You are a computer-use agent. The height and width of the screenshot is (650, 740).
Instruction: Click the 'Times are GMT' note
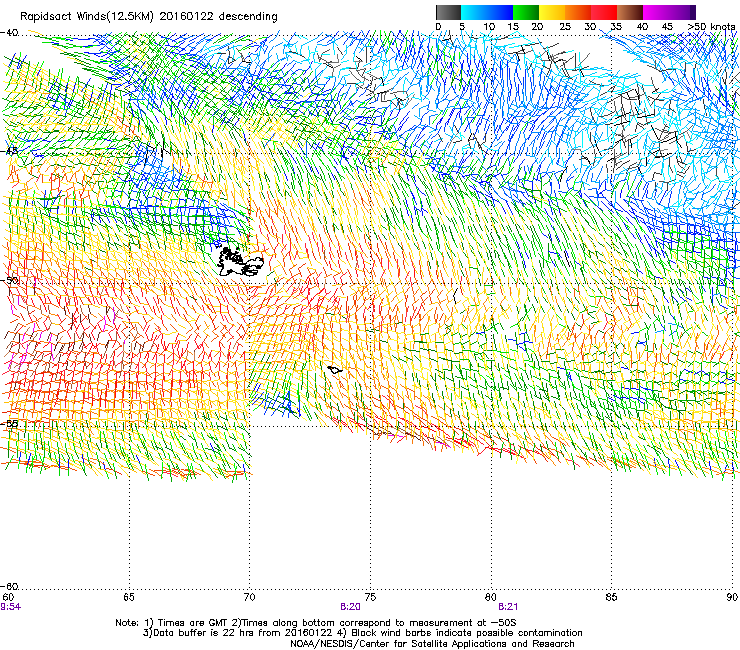(x=191, y=623)
